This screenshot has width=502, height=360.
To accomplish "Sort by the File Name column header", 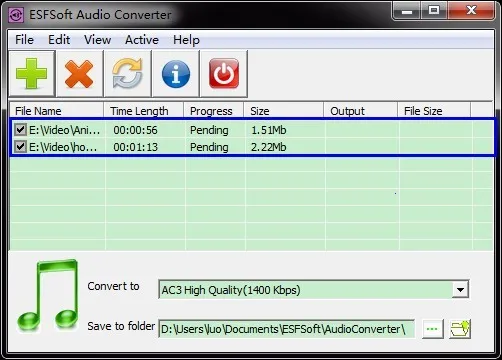I will click(56, 111).
